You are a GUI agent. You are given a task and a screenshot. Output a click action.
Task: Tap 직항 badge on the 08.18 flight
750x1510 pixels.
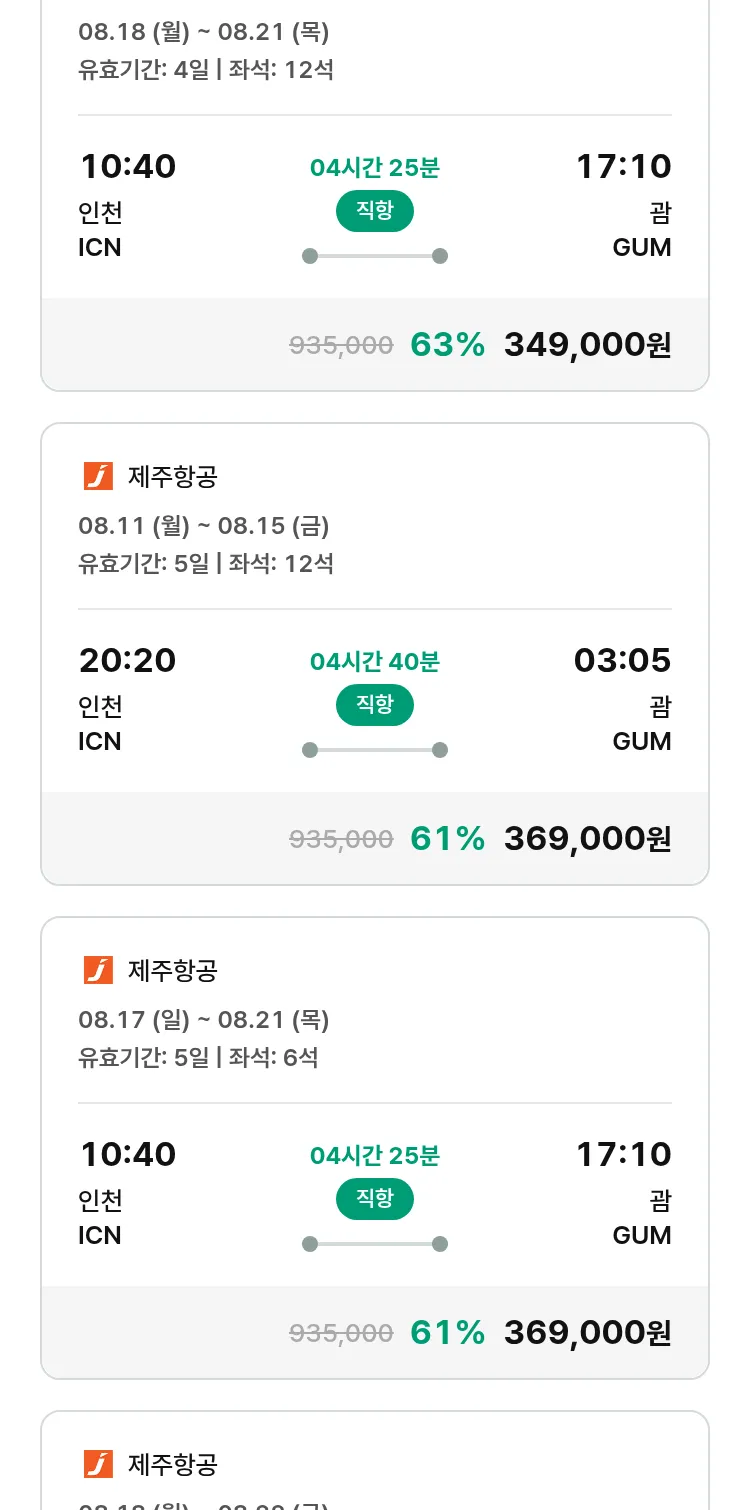pos(374,211)
